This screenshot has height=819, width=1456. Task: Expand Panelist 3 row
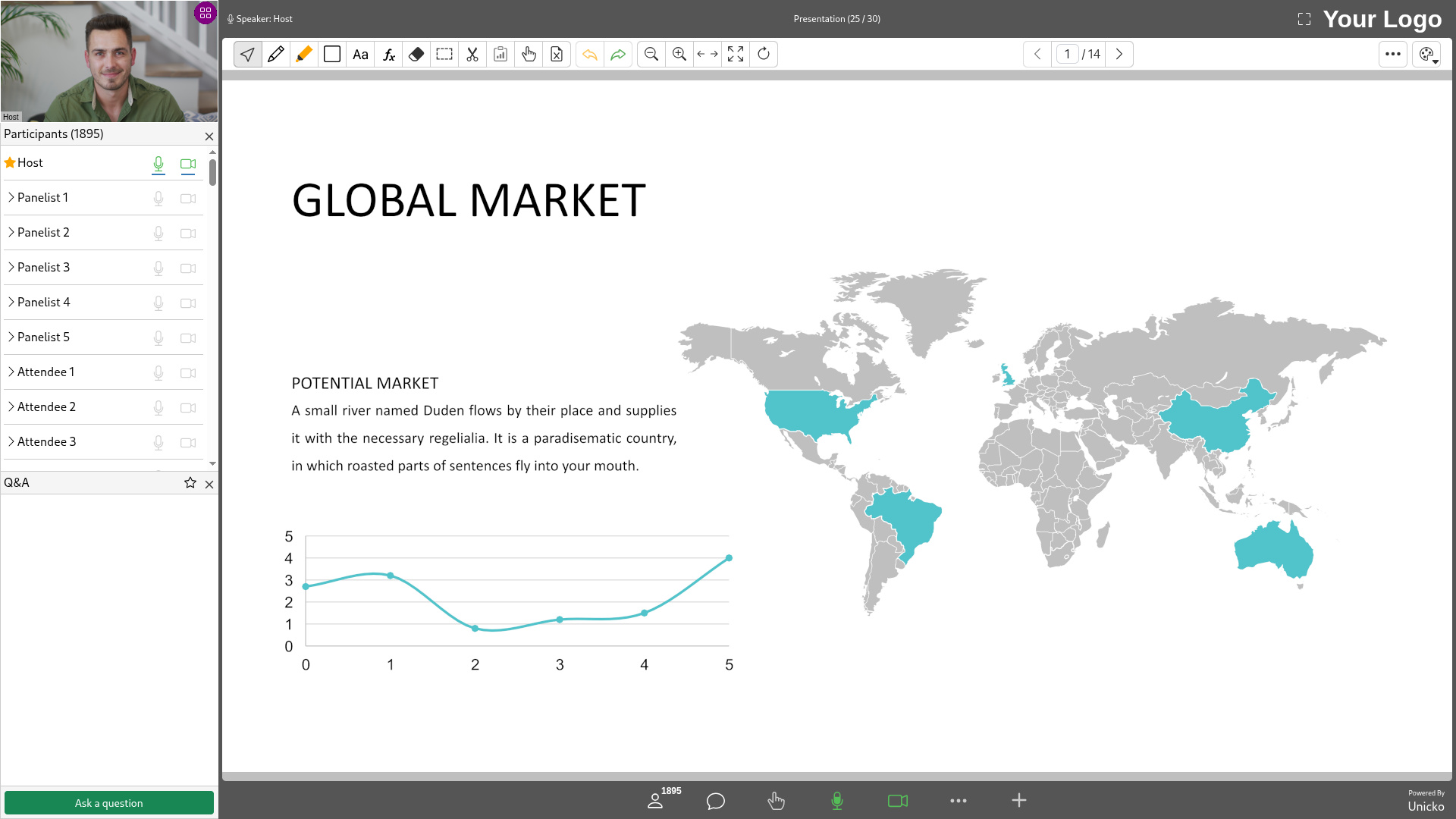[11, 267]
